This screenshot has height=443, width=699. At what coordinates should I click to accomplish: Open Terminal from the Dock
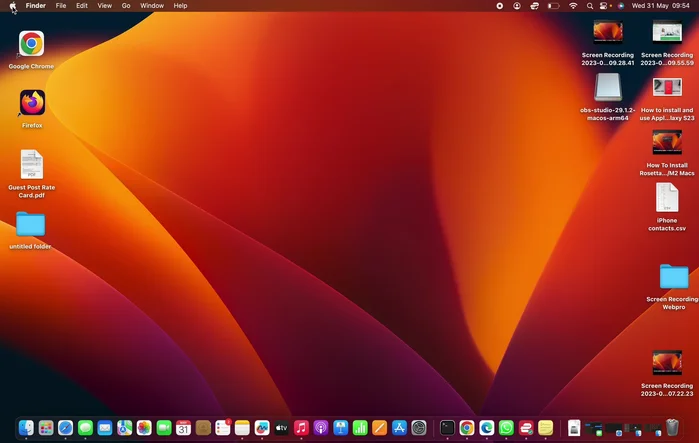coord(447,428)
